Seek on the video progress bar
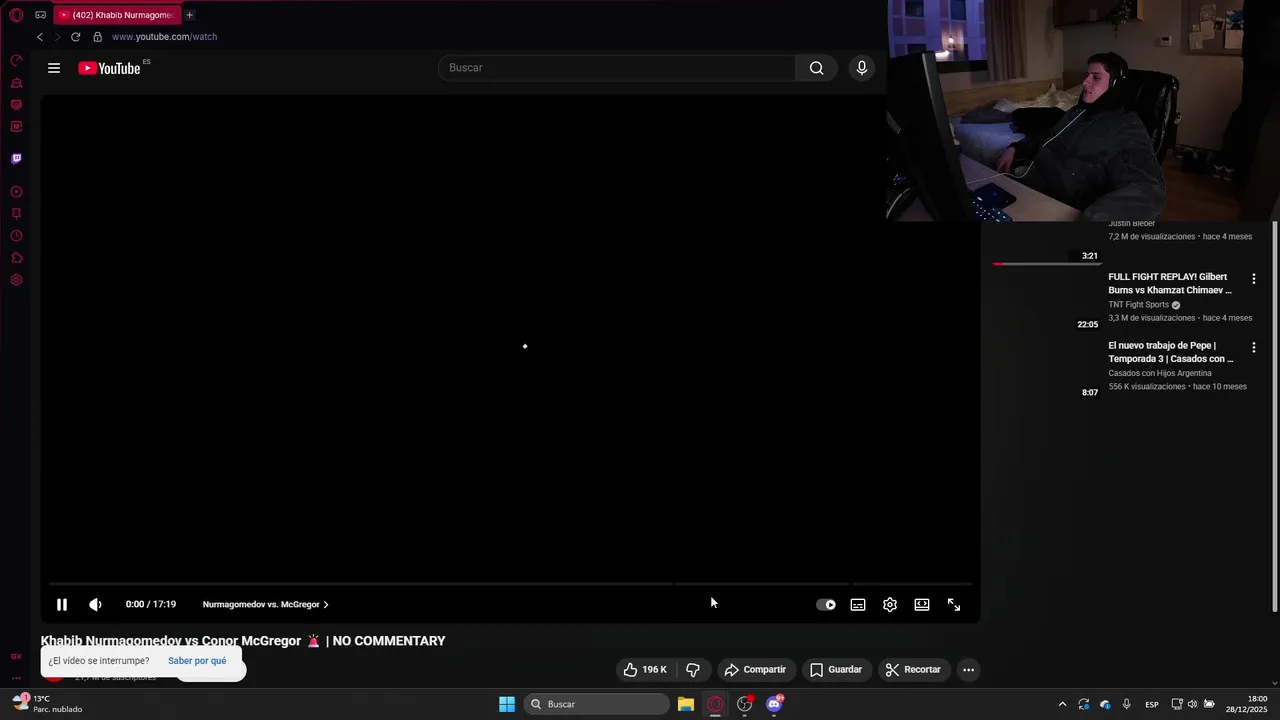1280x720 pixels. pyautogui.click(x=510, y=583)
